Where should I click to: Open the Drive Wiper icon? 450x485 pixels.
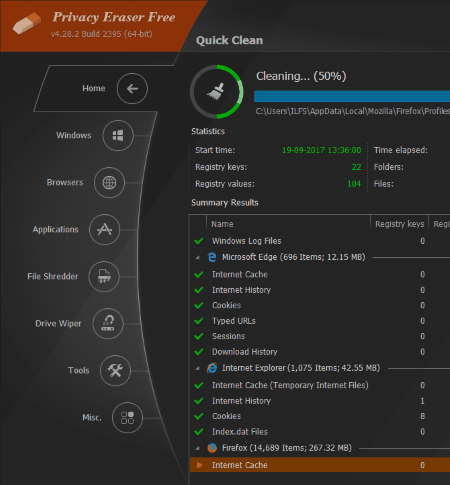click(108, 324)
